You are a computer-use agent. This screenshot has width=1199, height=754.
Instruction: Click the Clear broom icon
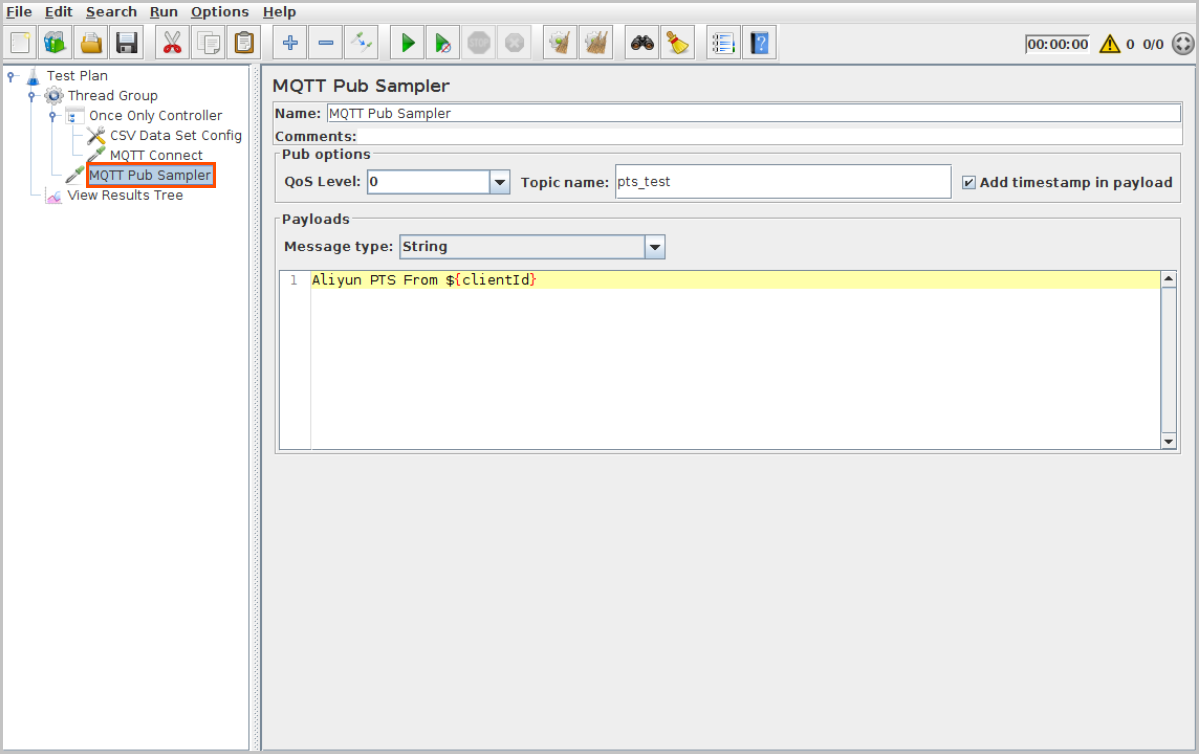pyautogui.click(x=561, y=43)
